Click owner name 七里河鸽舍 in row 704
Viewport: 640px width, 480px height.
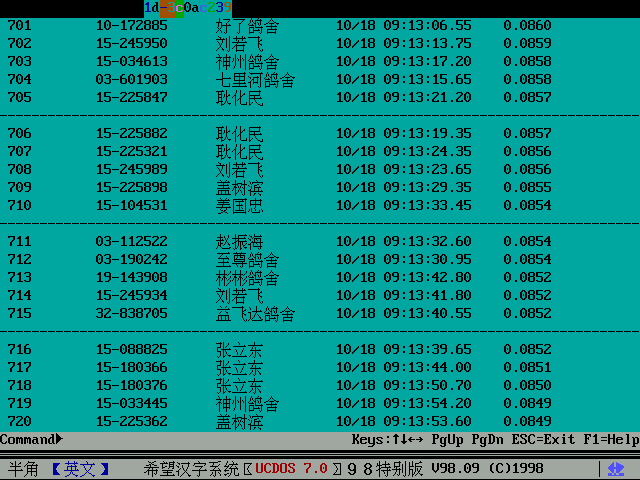[x=255, y=79]
